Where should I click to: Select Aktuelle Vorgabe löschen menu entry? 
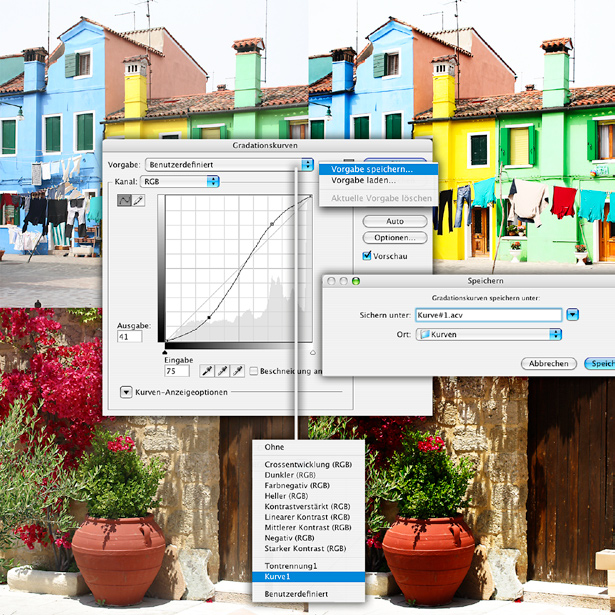click(x=378, y=198)
